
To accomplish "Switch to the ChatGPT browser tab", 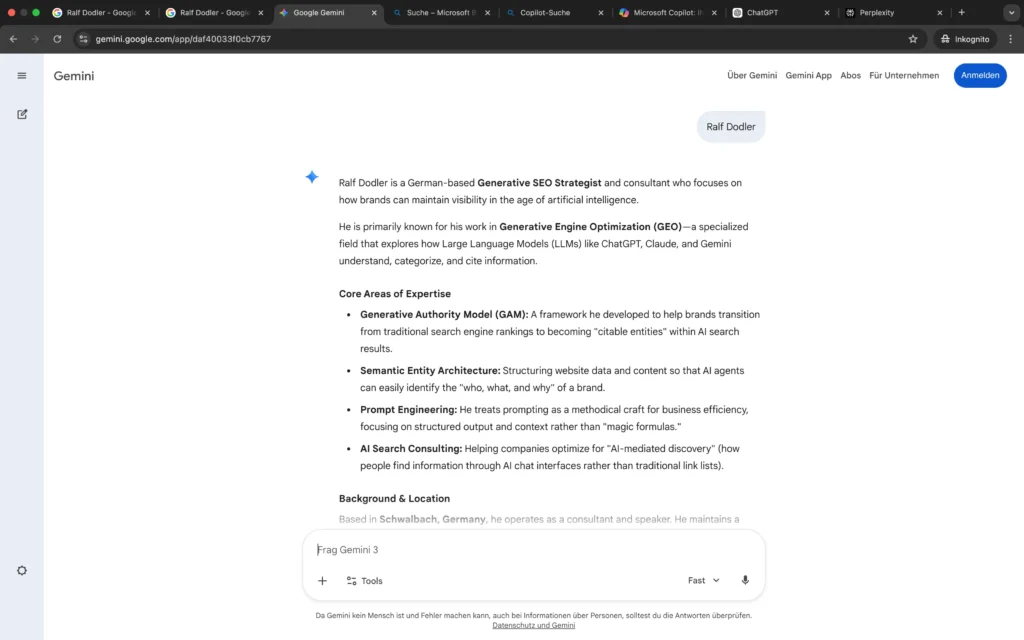I will click(762, 13).
